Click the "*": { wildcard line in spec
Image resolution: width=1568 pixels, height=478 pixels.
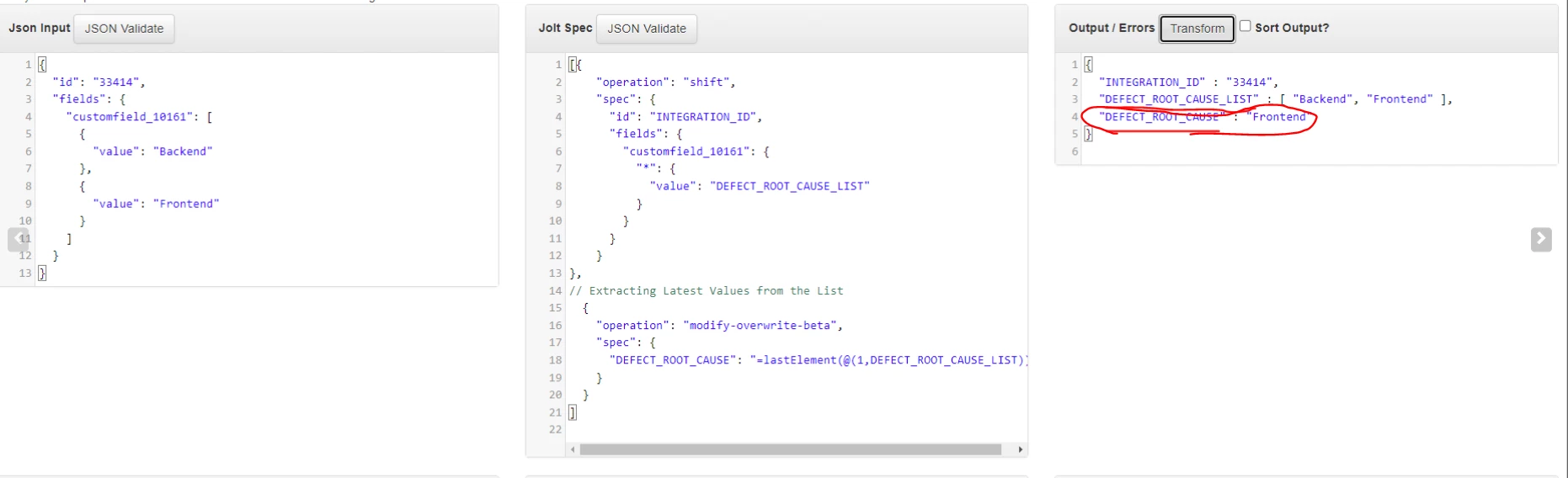click(655, 168)
